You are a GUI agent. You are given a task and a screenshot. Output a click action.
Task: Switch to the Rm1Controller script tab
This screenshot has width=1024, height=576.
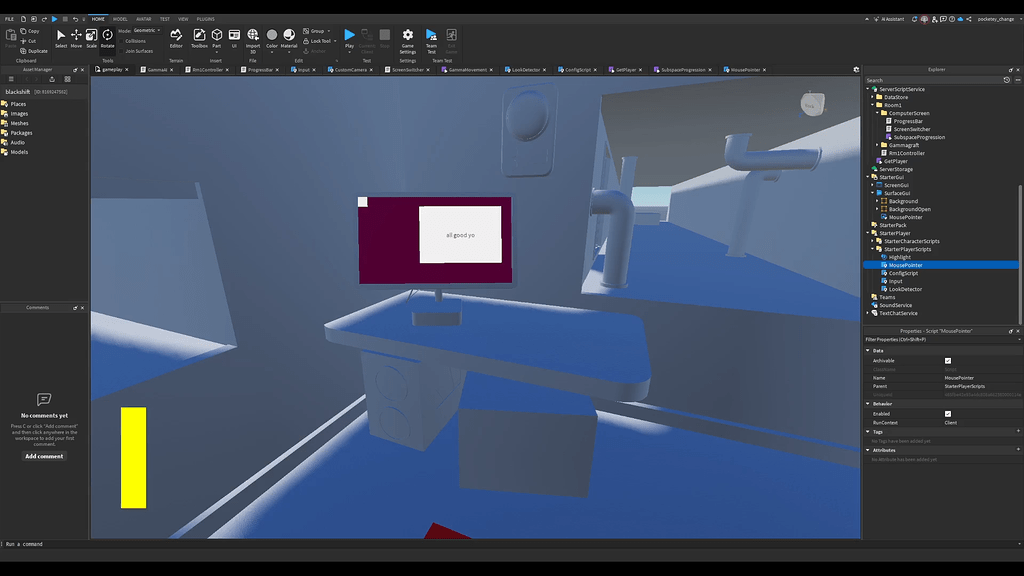click(207, 69)
